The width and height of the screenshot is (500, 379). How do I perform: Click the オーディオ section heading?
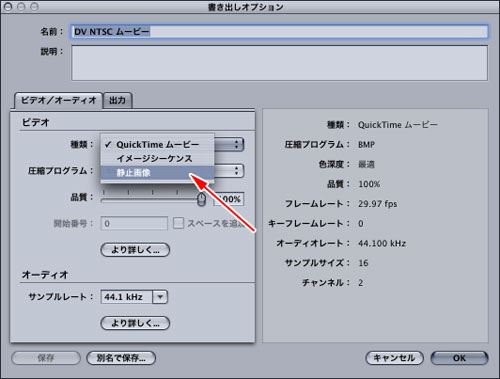click(x=45, y=275)
